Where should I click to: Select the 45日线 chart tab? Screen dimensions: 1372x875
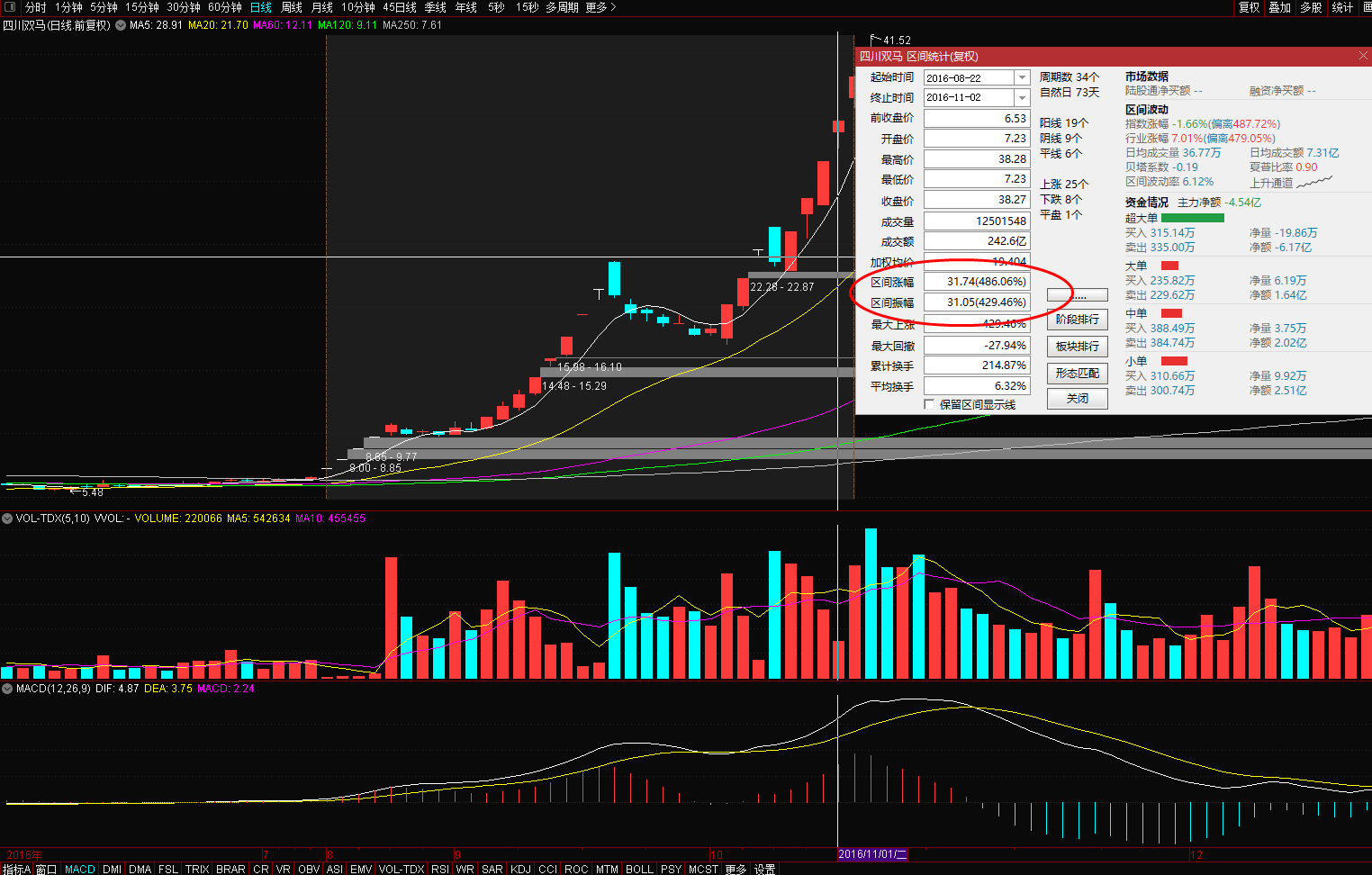(400, 7)
